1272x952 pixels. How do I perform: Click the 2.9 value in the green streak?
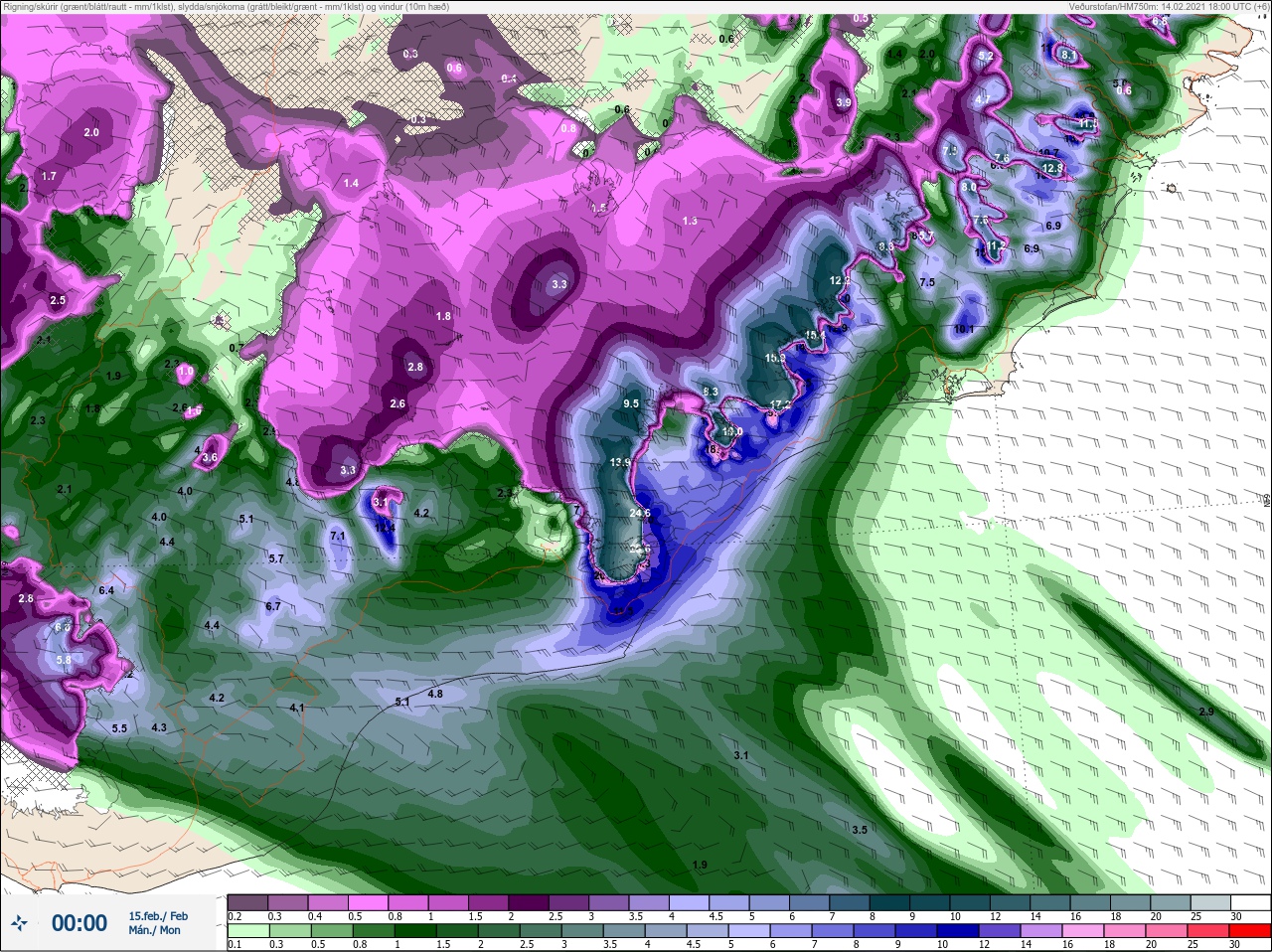point(1206,713)
